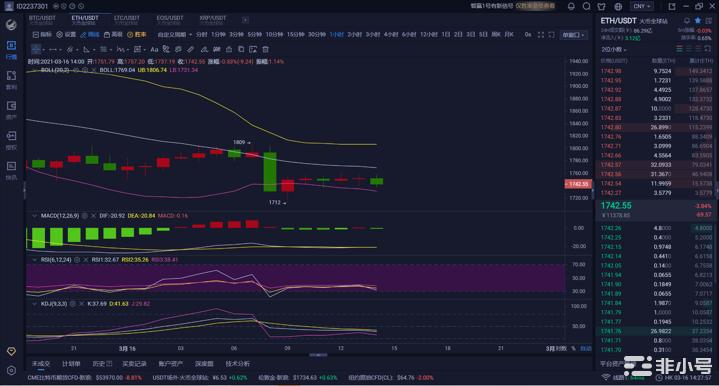This screenshot has width=719, height=386.
Task: Switch to the 历史 history tab
Action: coord(102,364)
